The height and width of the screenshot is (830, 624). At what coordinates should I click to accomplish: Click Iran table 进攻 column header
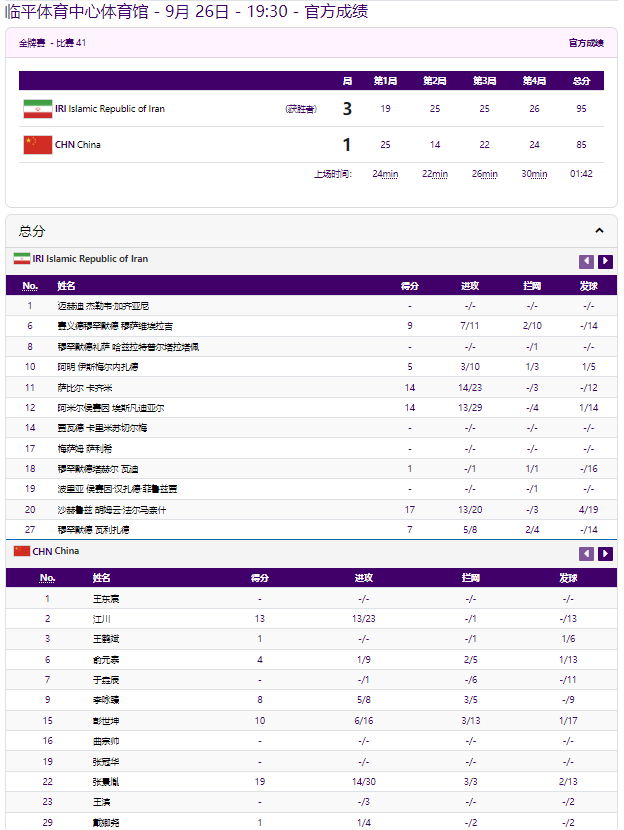point(470,286)
